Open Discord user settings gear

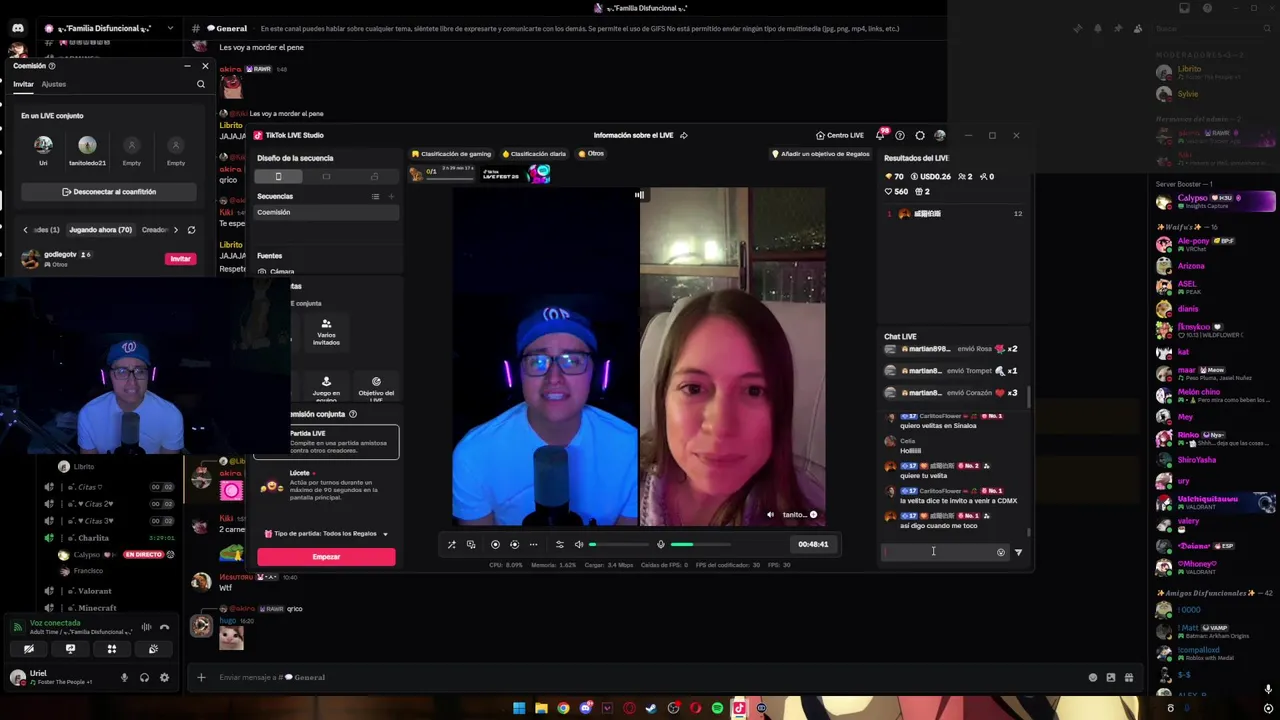pyautogui.click(x=164, y=677)
